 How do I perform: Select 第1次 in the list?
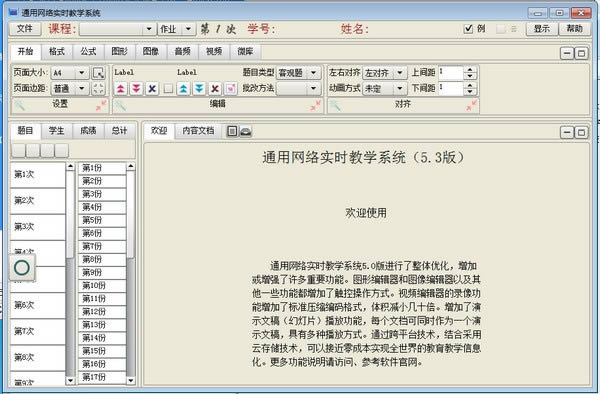point(38,175)
